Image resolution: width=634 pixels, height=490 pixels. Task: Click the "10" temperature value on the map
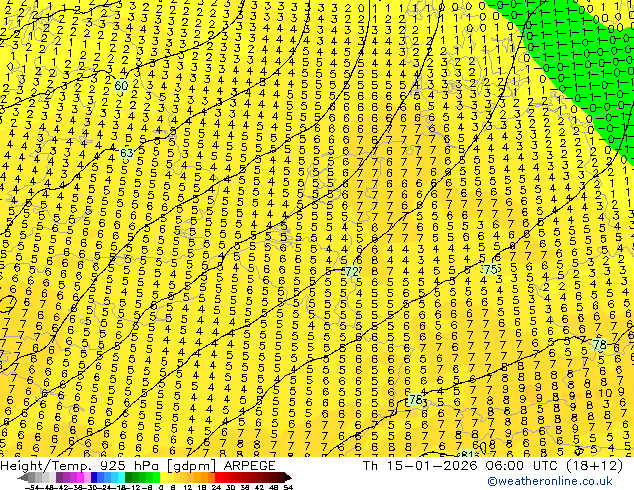tap(605, 393)
